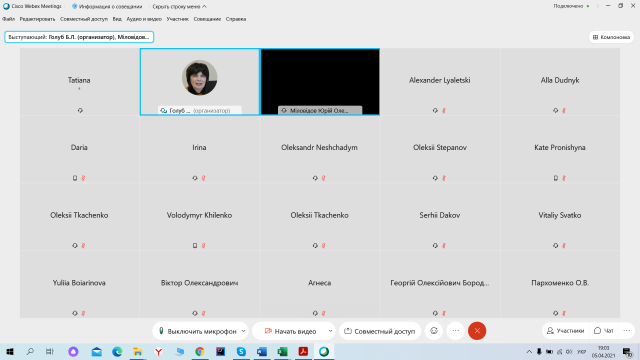Click muted mic icon on Serhii Dakov tile
The height and width of the screenshot is (360, 640).
444,246
